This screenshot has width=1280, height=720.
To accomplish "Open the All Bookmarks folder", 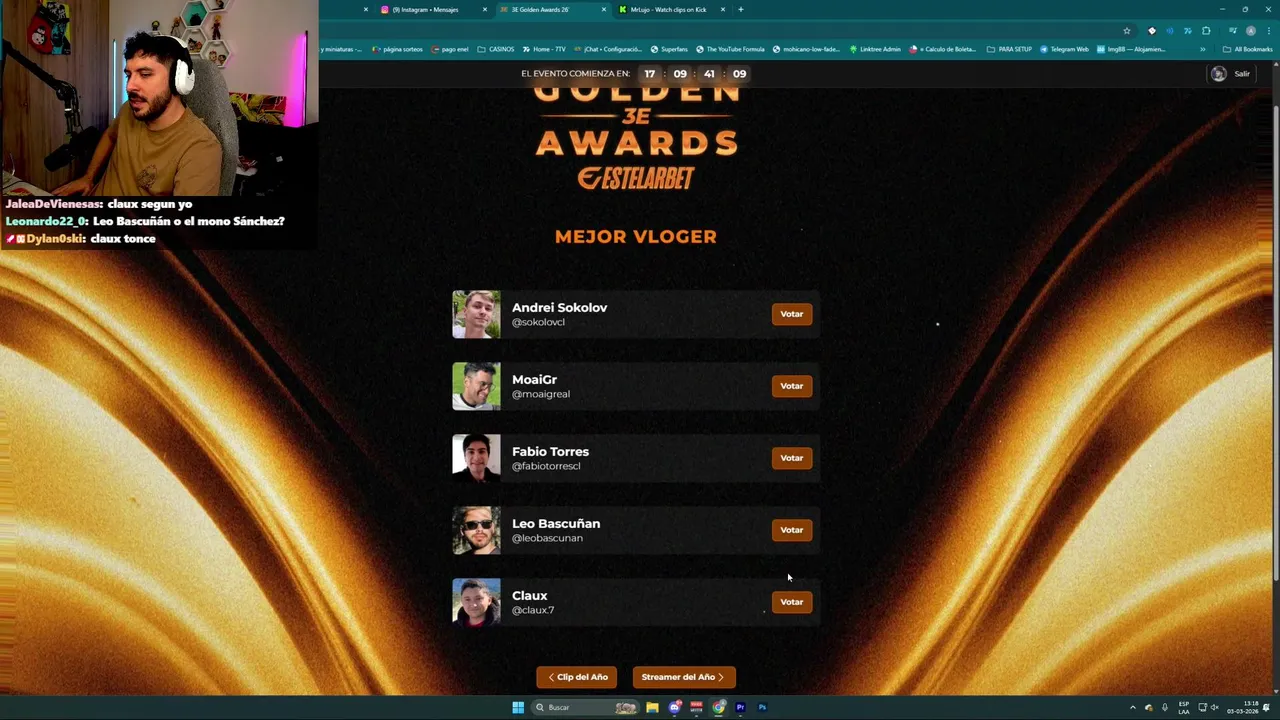I will coord(1247,49).
